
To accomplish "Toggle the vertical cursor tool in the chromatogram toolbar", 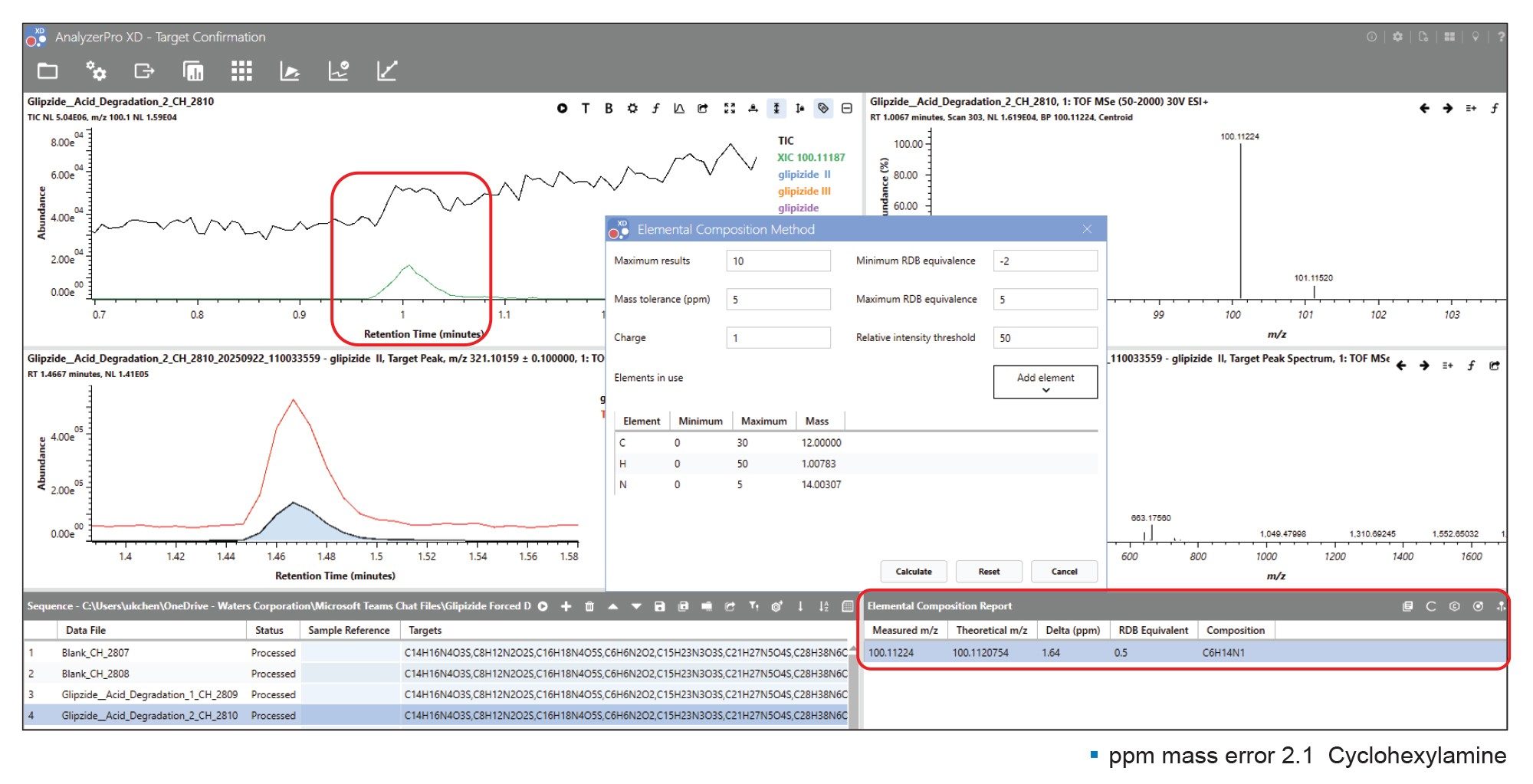I will [776, 108].
